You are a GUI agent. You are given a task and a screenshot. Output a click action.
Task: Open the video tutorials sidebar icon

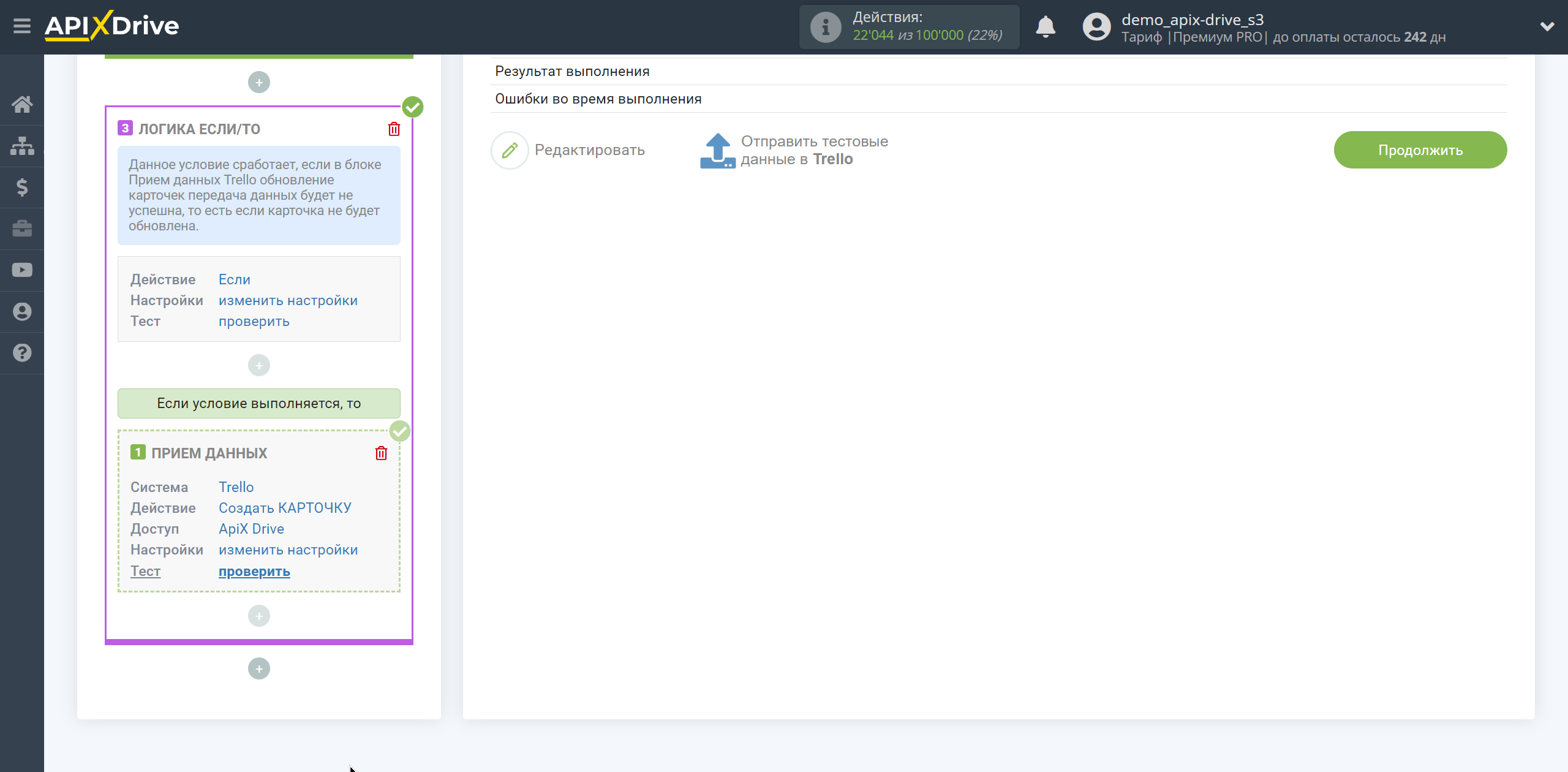point(22,270)
